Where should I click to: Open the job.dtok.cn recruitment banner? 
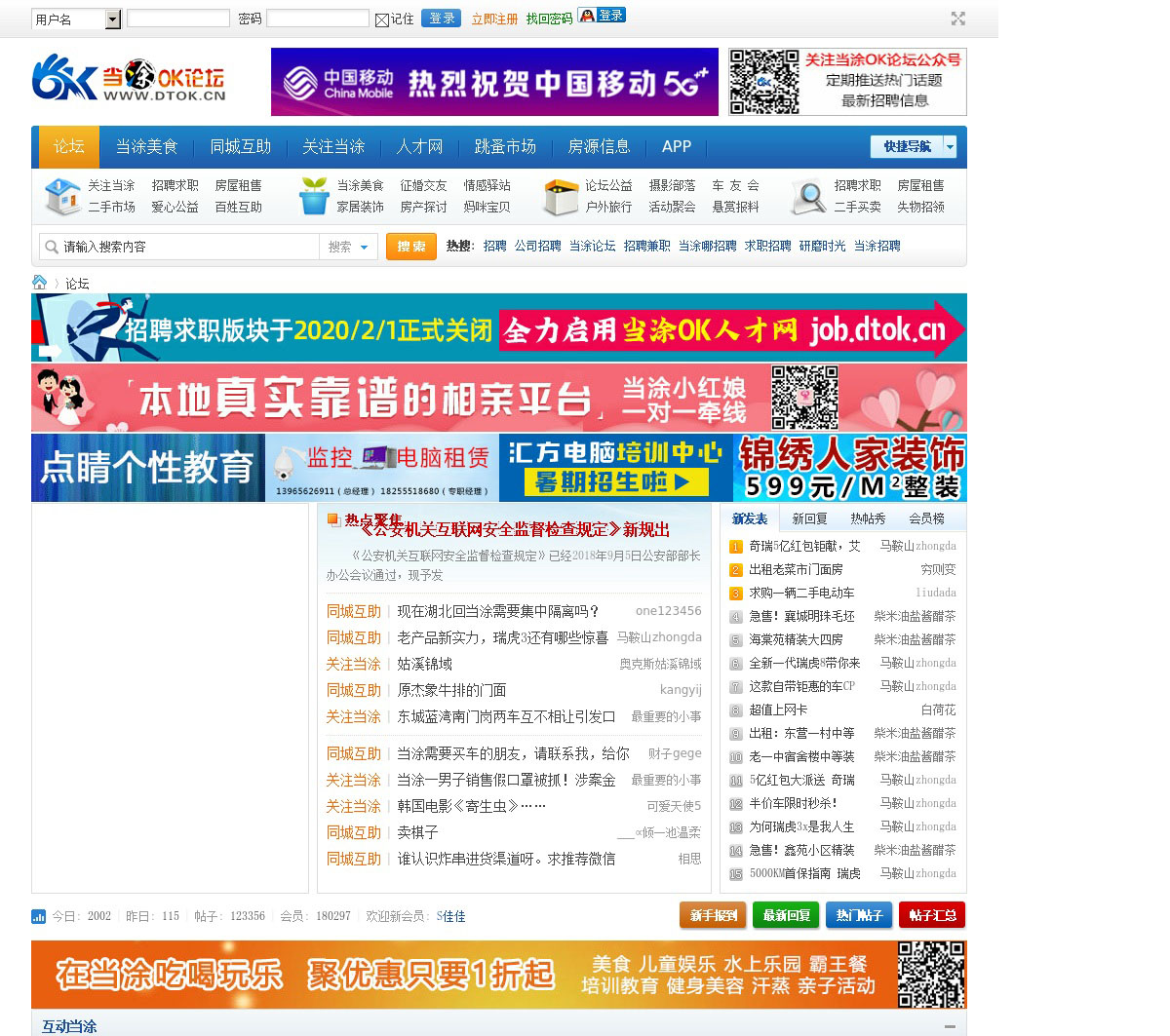tap(499, 327)
